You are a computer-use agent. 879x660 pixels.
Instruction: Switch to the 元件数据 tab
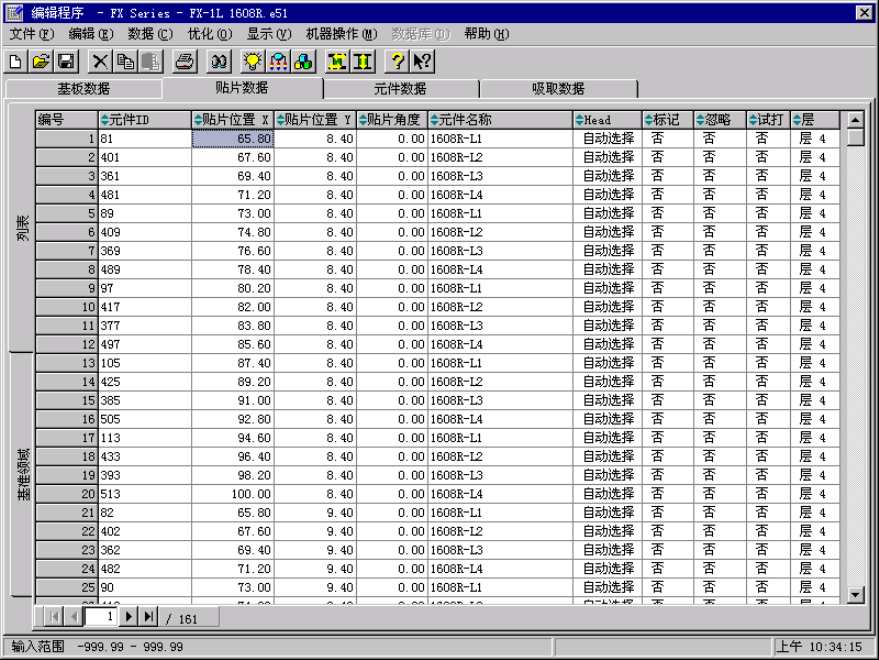click(x=399, y=89)
